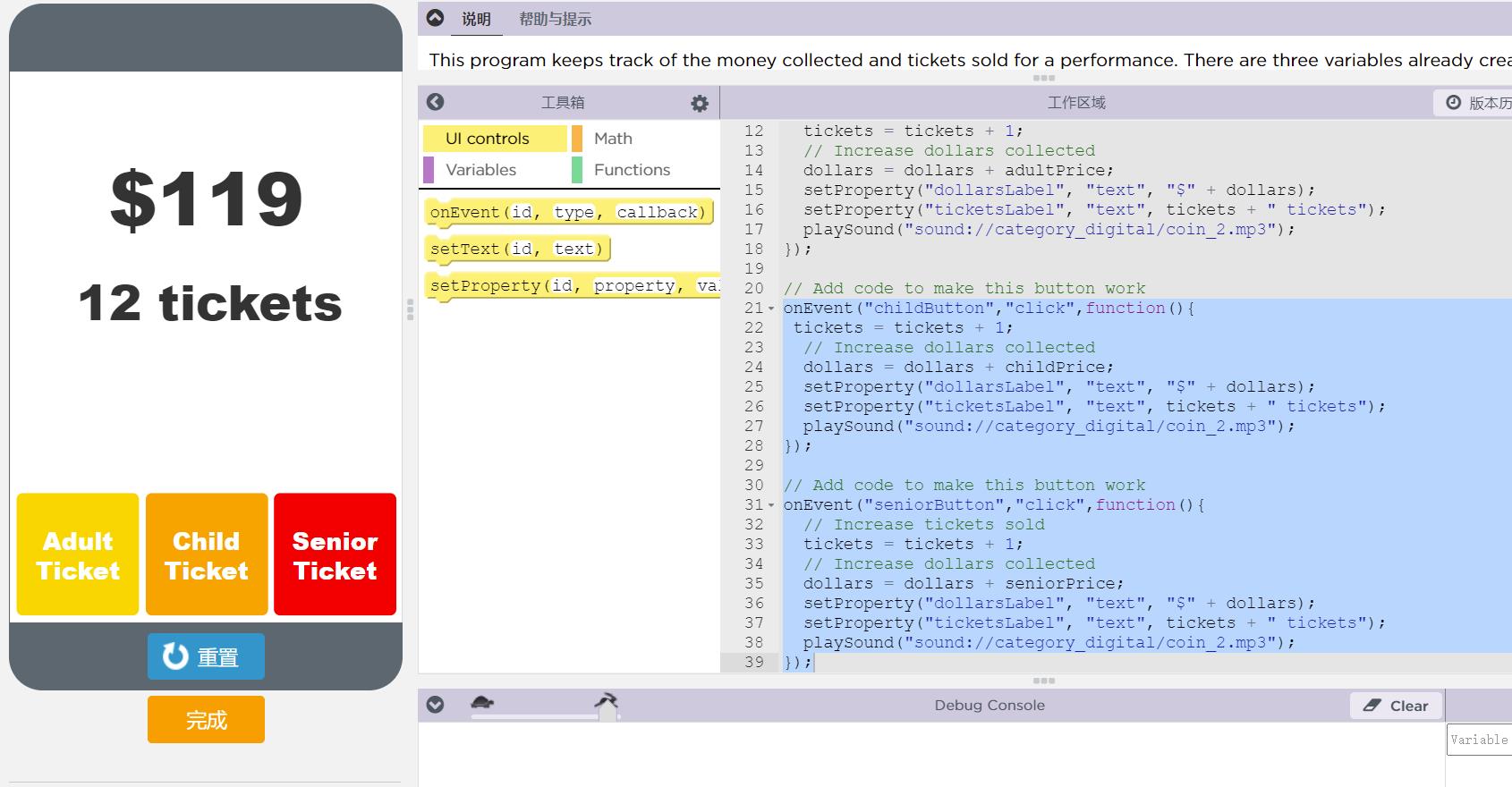Hide the toolbox using the back arrow icon
The image size is (1512, 787).
[435, 102]
